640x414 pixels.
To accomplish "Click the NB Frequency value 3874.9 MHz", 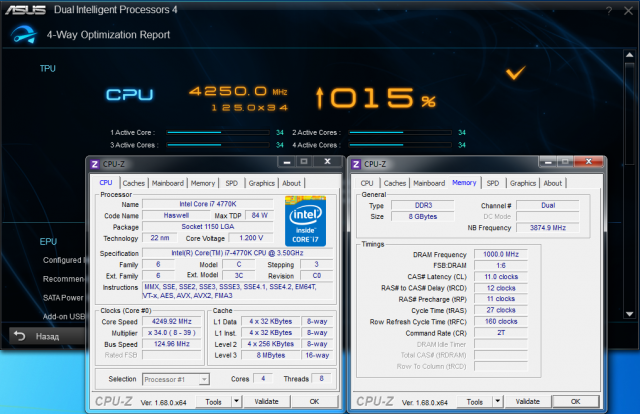I will pos(548,227).
